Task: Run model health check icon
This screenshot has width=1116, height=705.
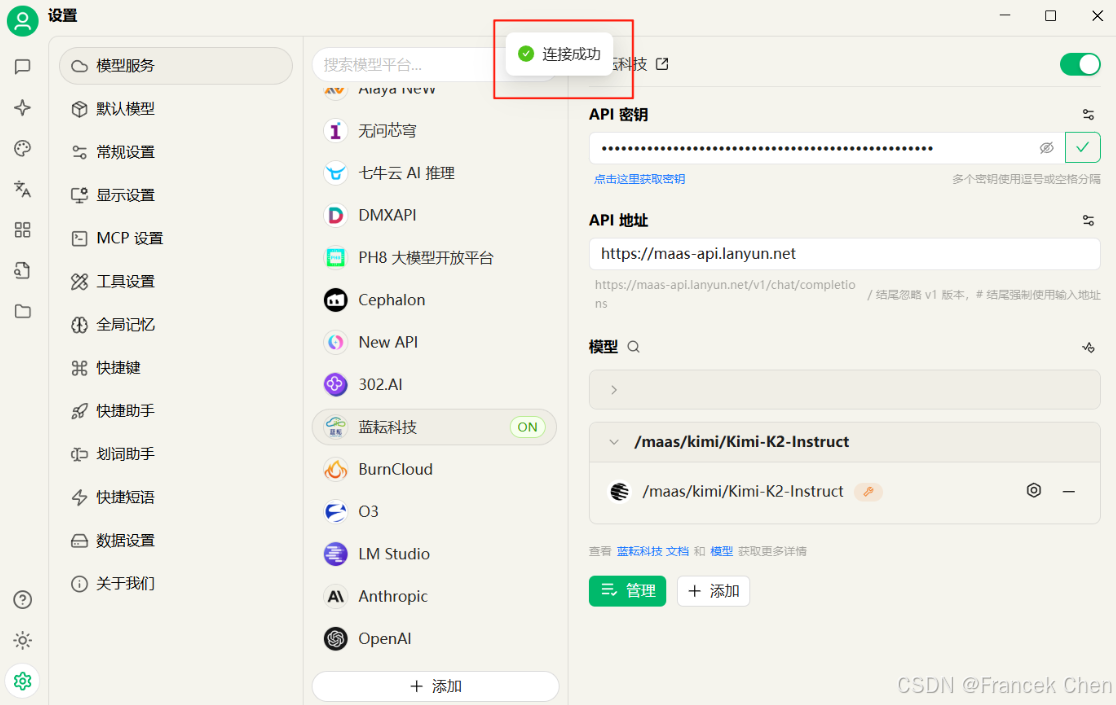Action: point(1088,347)
